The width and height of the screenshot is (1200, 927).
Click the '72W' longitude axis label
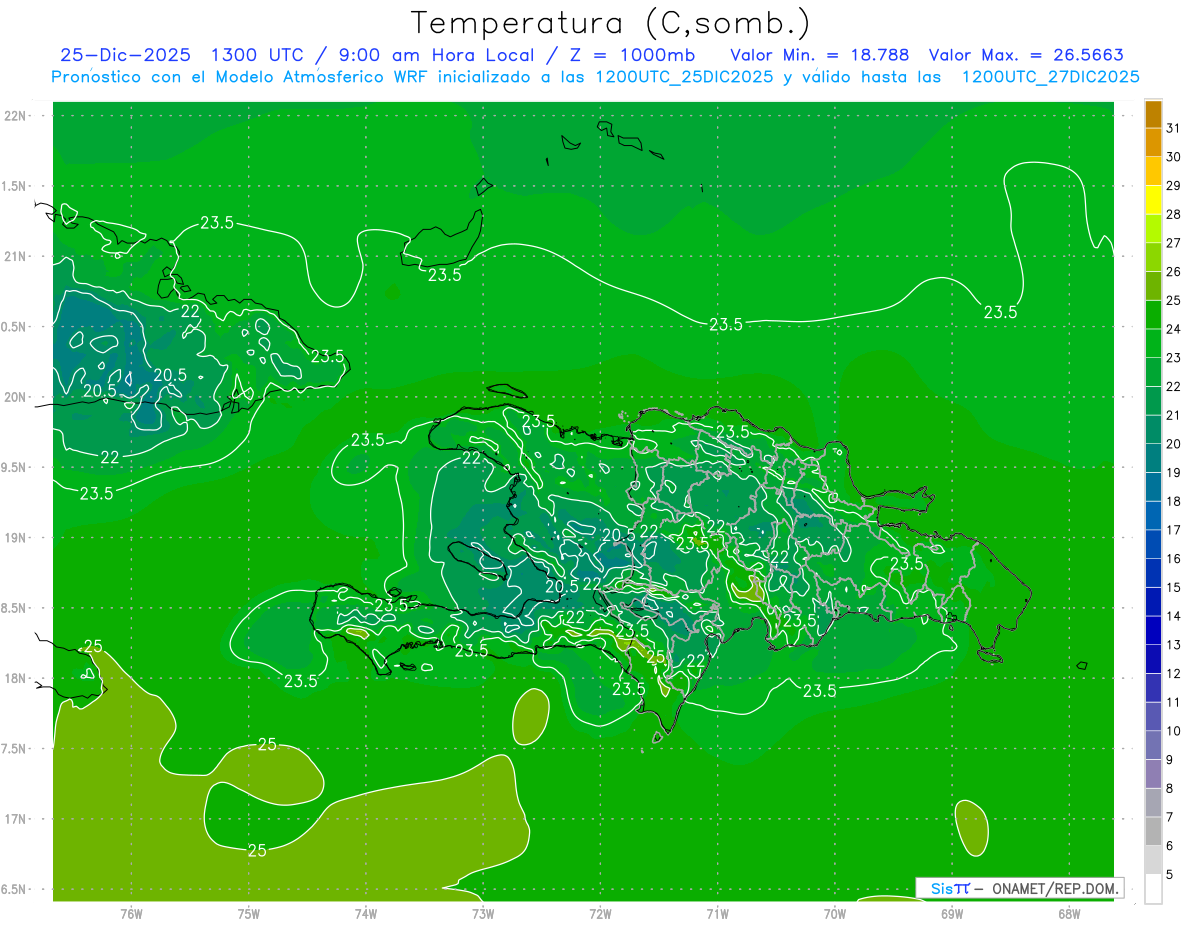pyautogui.click(x=600, y=913)
